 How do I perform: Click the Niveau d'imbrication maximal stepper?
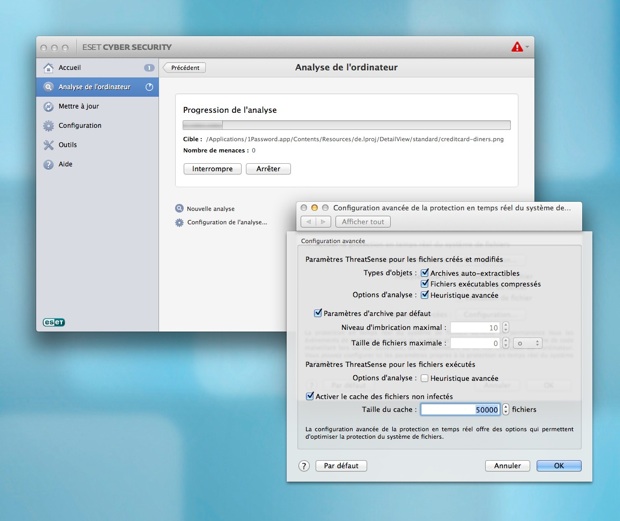coord(505,327)
